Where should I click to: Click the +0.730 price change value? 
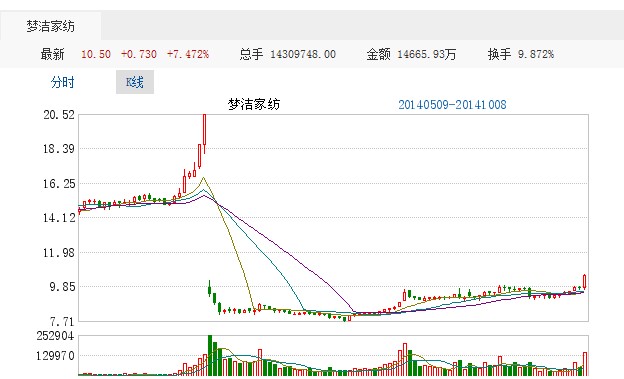(x=139, y=54)
